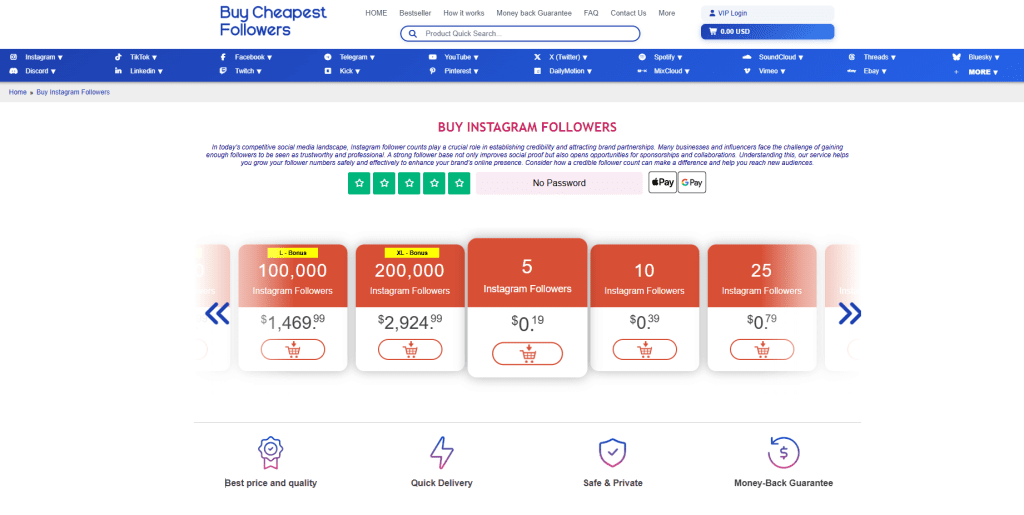Open Contact Us page
Image resolution: width=1024 pixels, height=515 pixels.
[x=628, y=13]
